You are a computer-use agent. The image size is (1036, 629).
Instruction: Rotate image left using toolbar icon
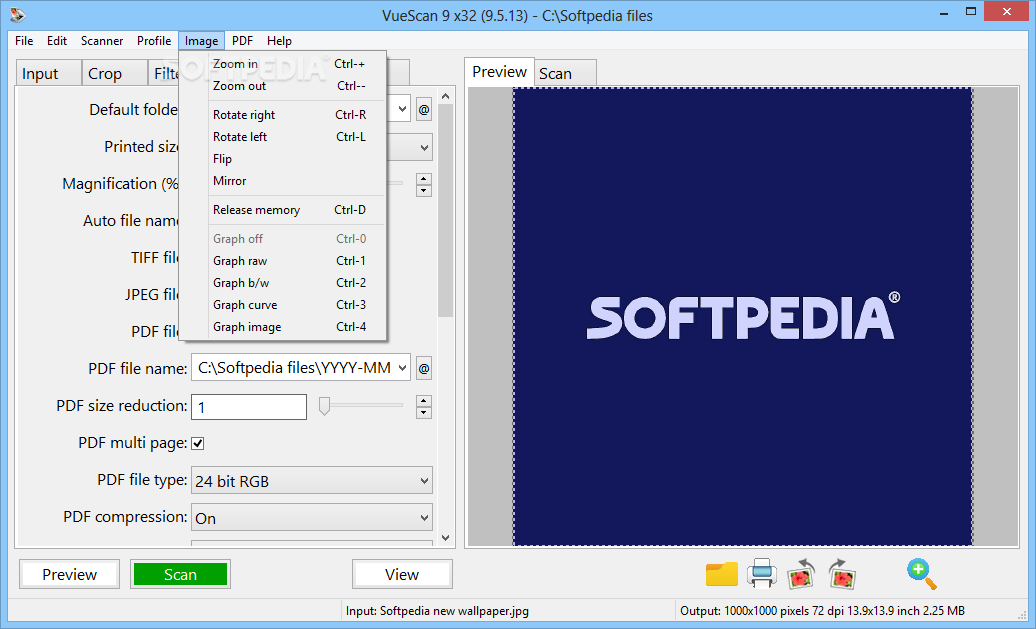coord(801,574)
